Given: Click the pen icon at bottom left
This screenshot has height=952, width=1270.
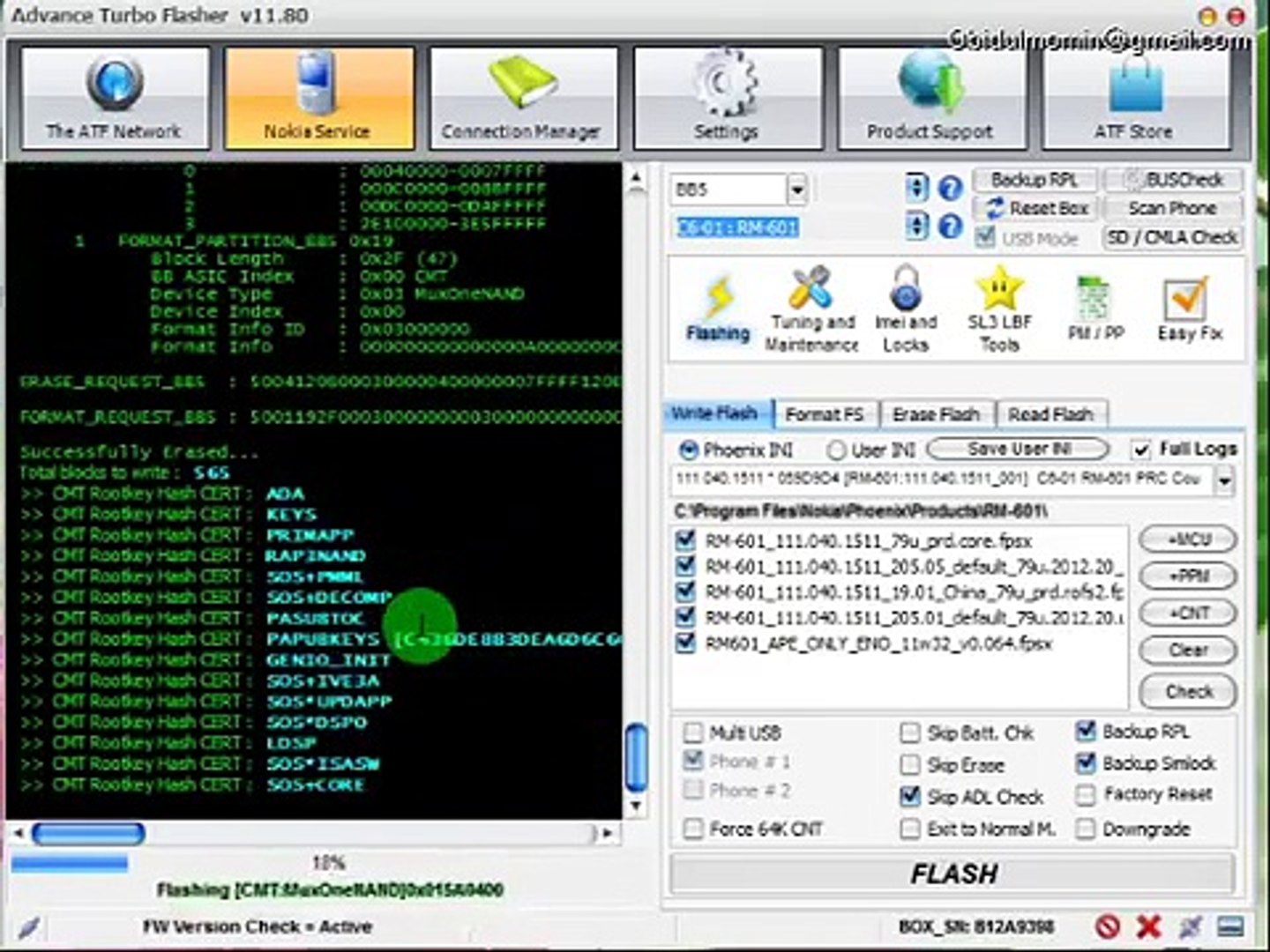Looking at the screenshot, I should [x=29, y=926].
